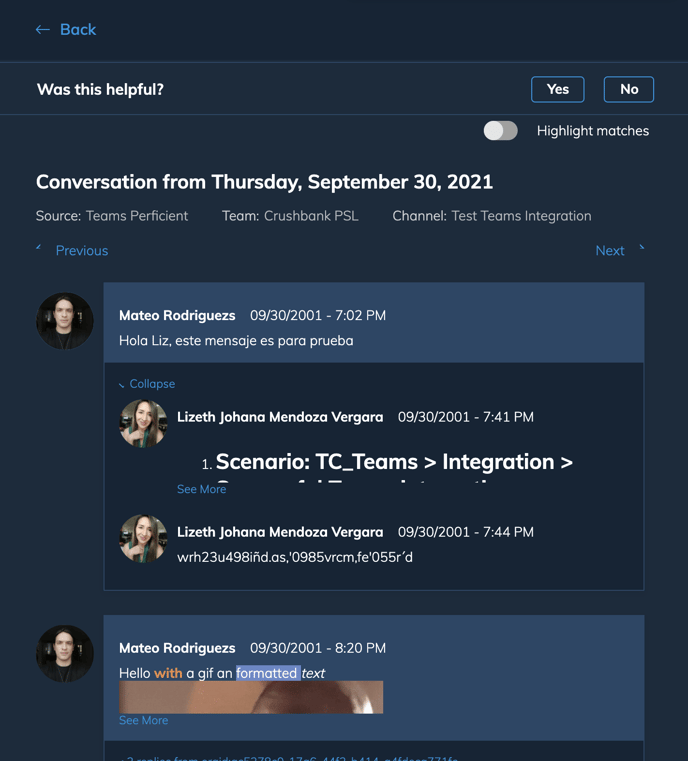Go to the Previous conversation
Screen dimensions: 688x761
point(82,250)
